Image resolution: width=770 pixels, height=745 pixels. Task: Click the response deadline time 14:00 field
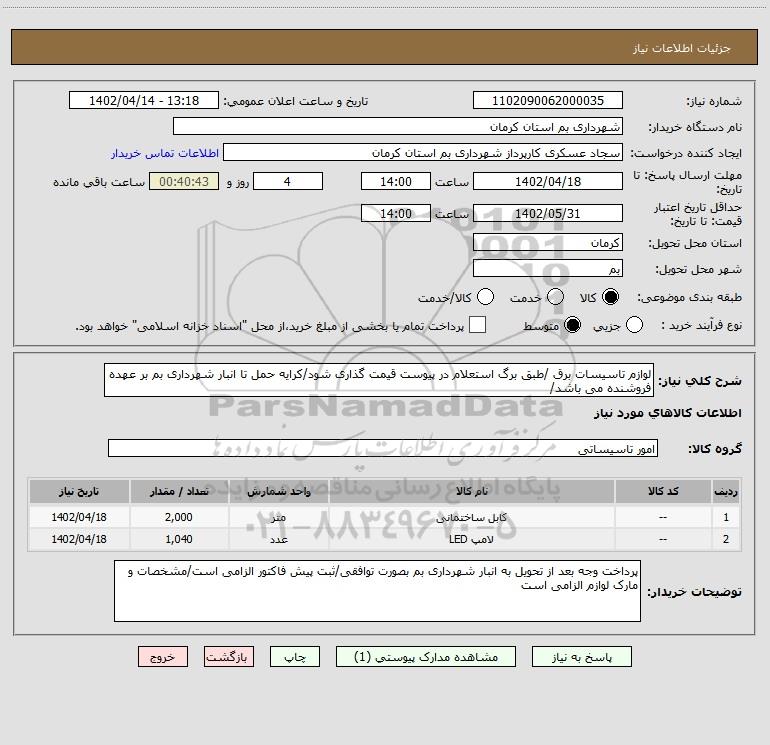[396, 181]
